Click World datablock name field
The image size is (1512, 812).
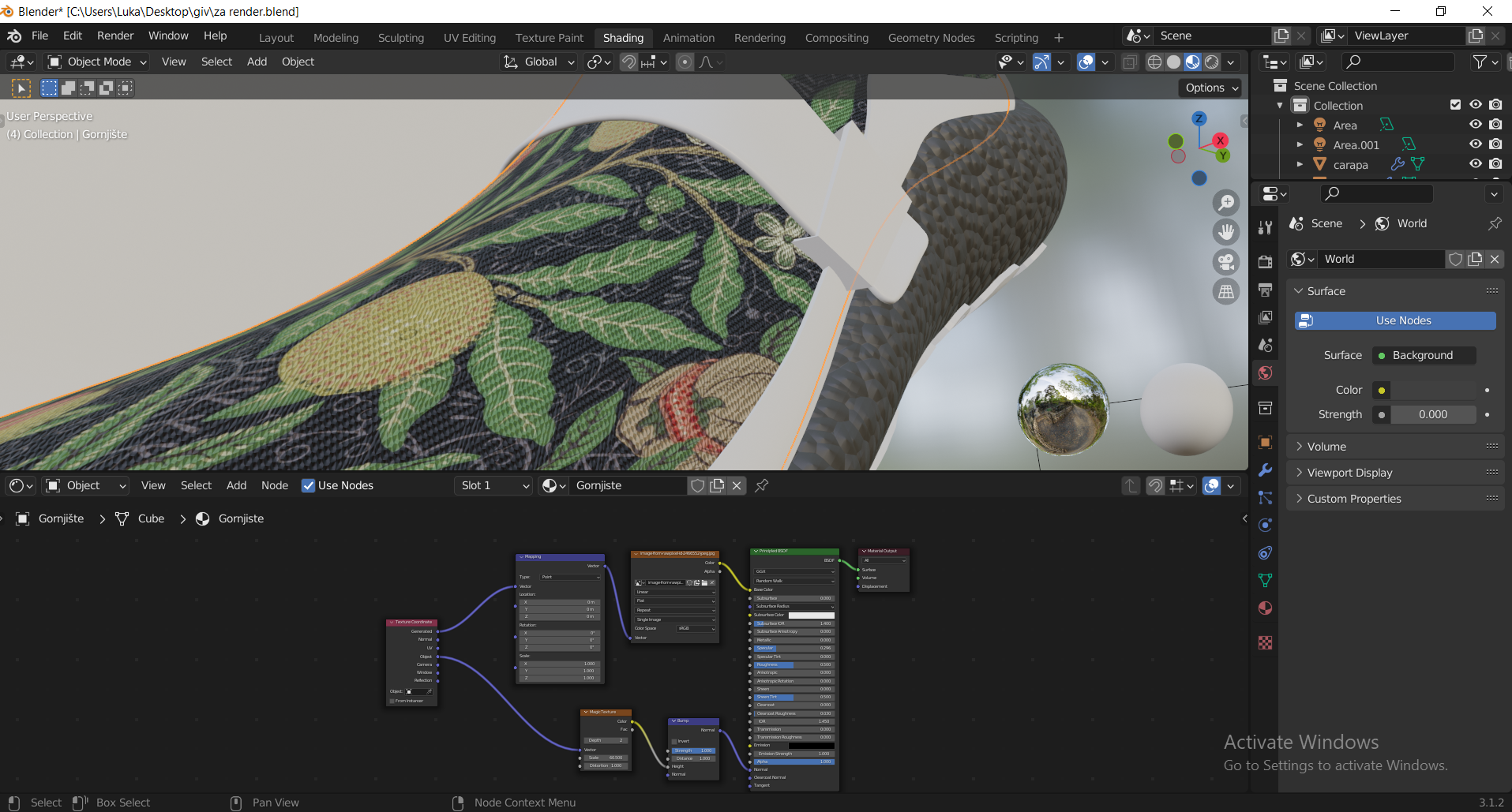[x=1383, y=259]
